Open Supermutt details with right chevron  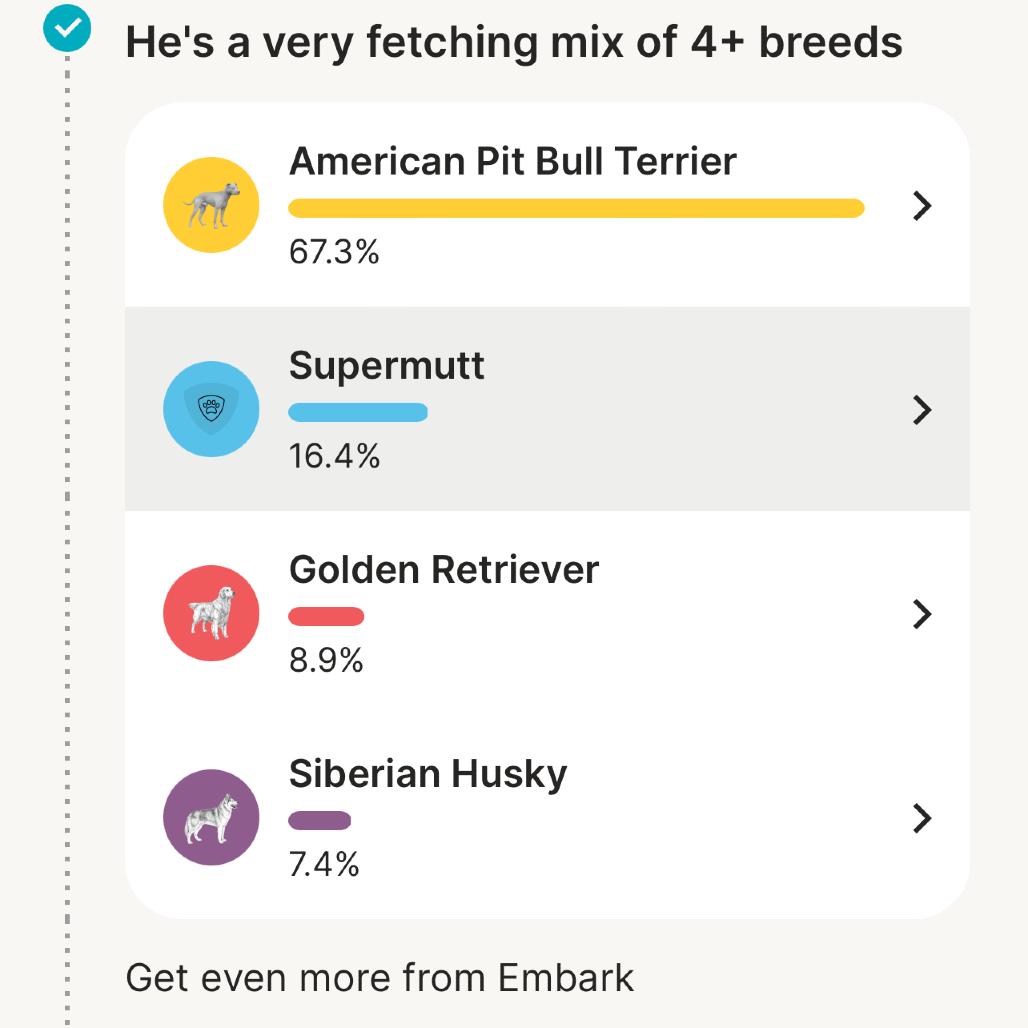click(922, 410)
